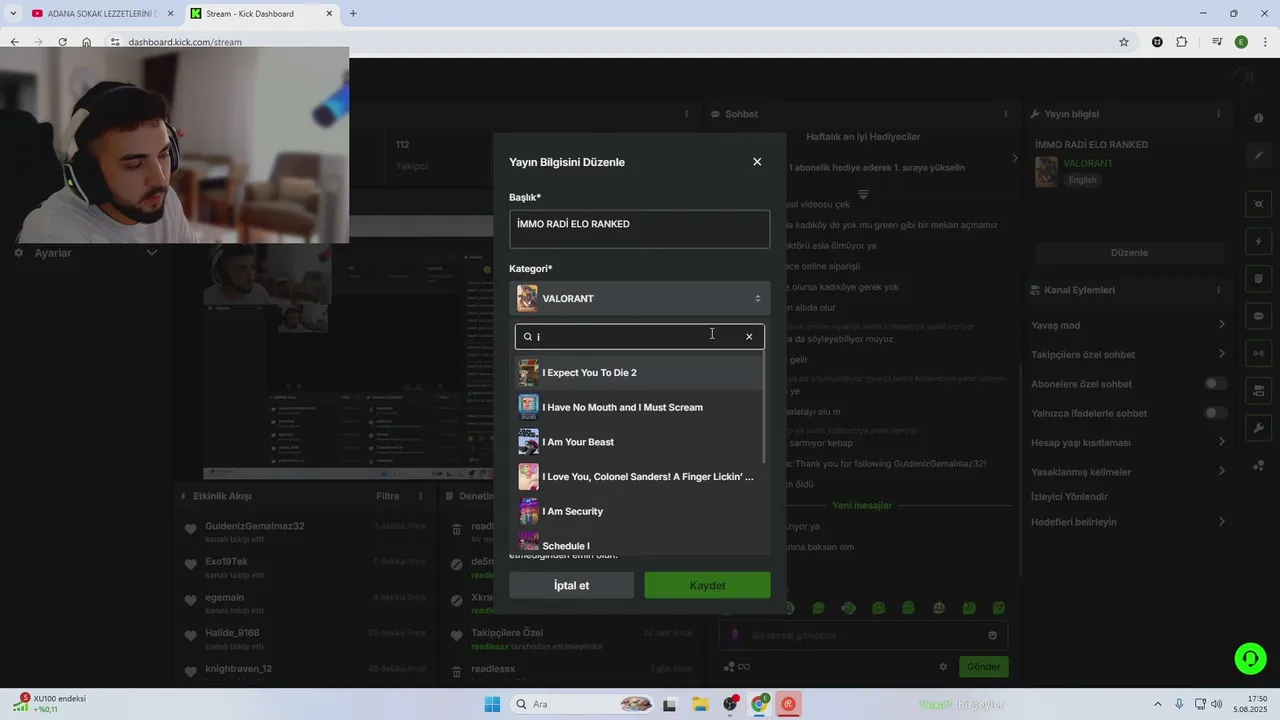Select I Am Your Beast category
Viewport: 1280px width, 720px height.
point(639,442)
